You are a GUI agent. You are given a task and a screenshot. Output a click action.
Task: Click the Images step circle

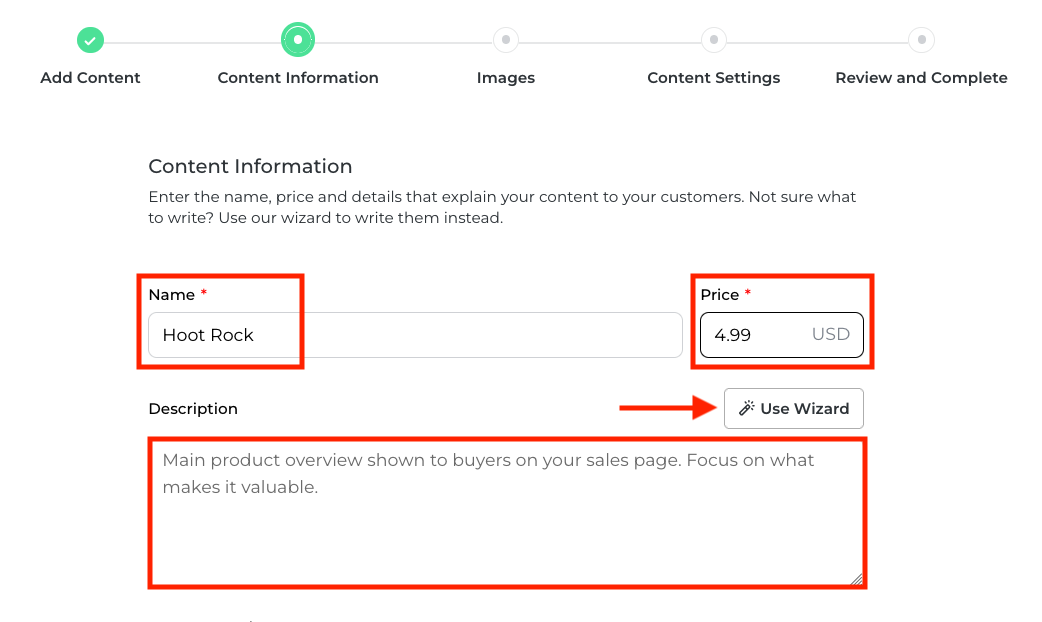click(506, 40)
